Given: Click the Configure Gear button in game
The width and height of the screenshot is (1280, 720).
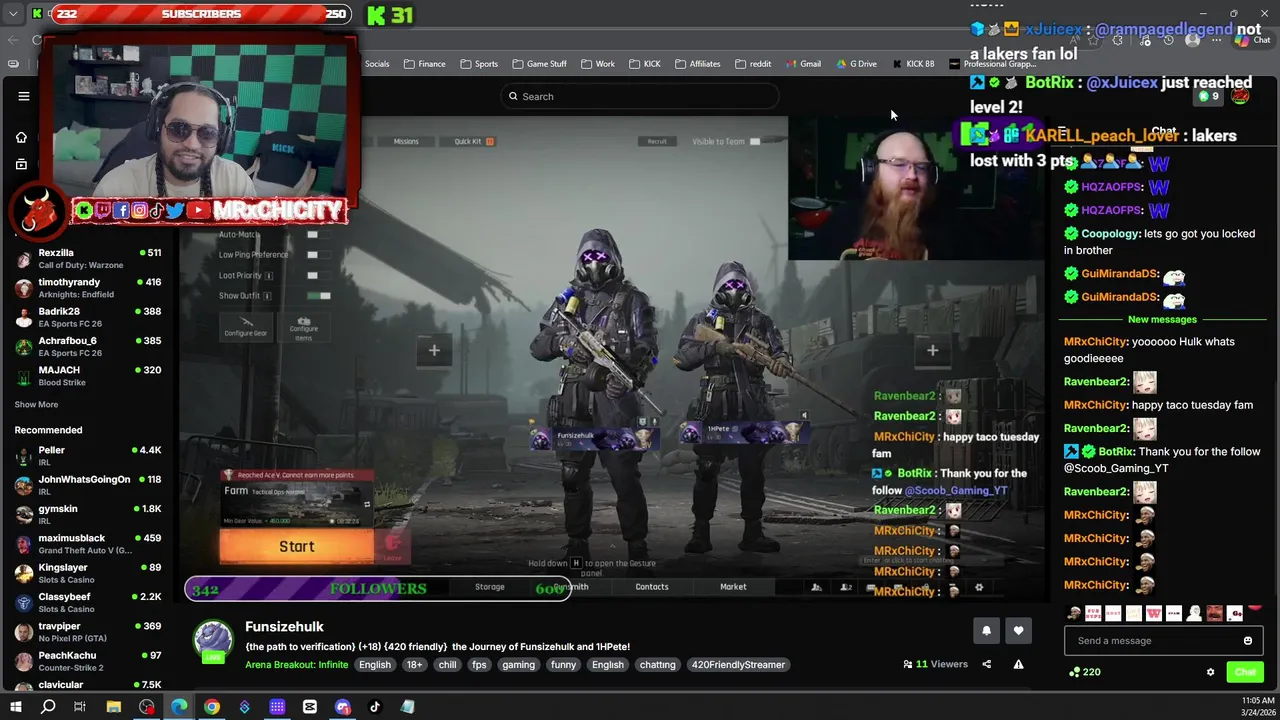Looking at the screenshot, I should click(245, 326).
